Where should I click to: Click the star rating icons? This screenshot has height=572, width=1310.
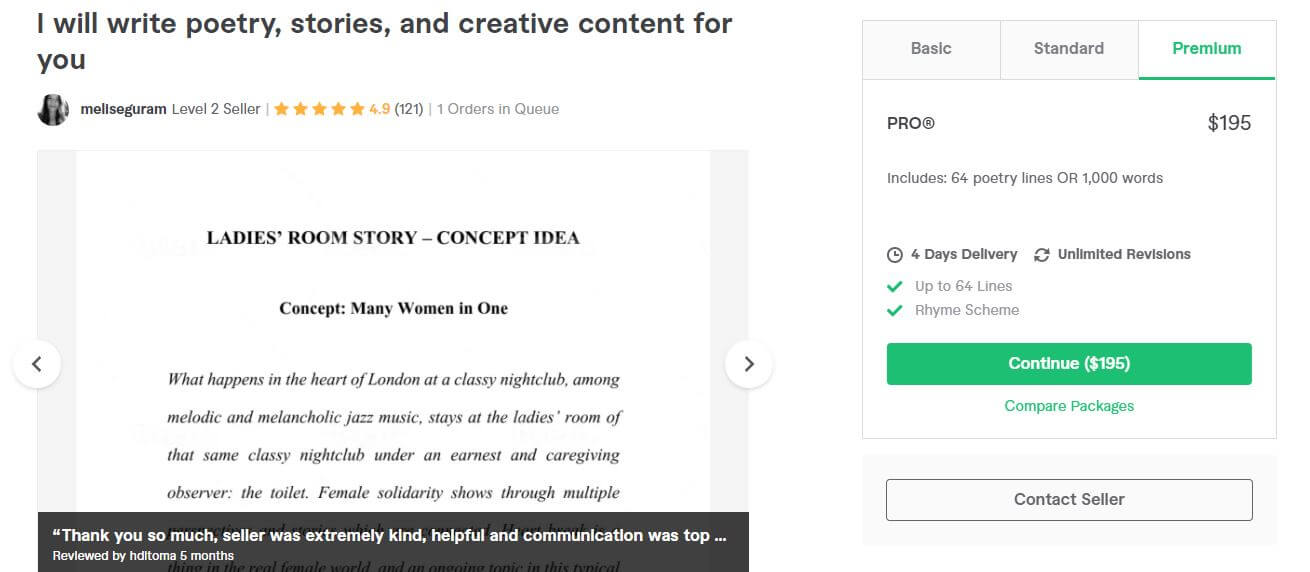[x=319, y=109]
